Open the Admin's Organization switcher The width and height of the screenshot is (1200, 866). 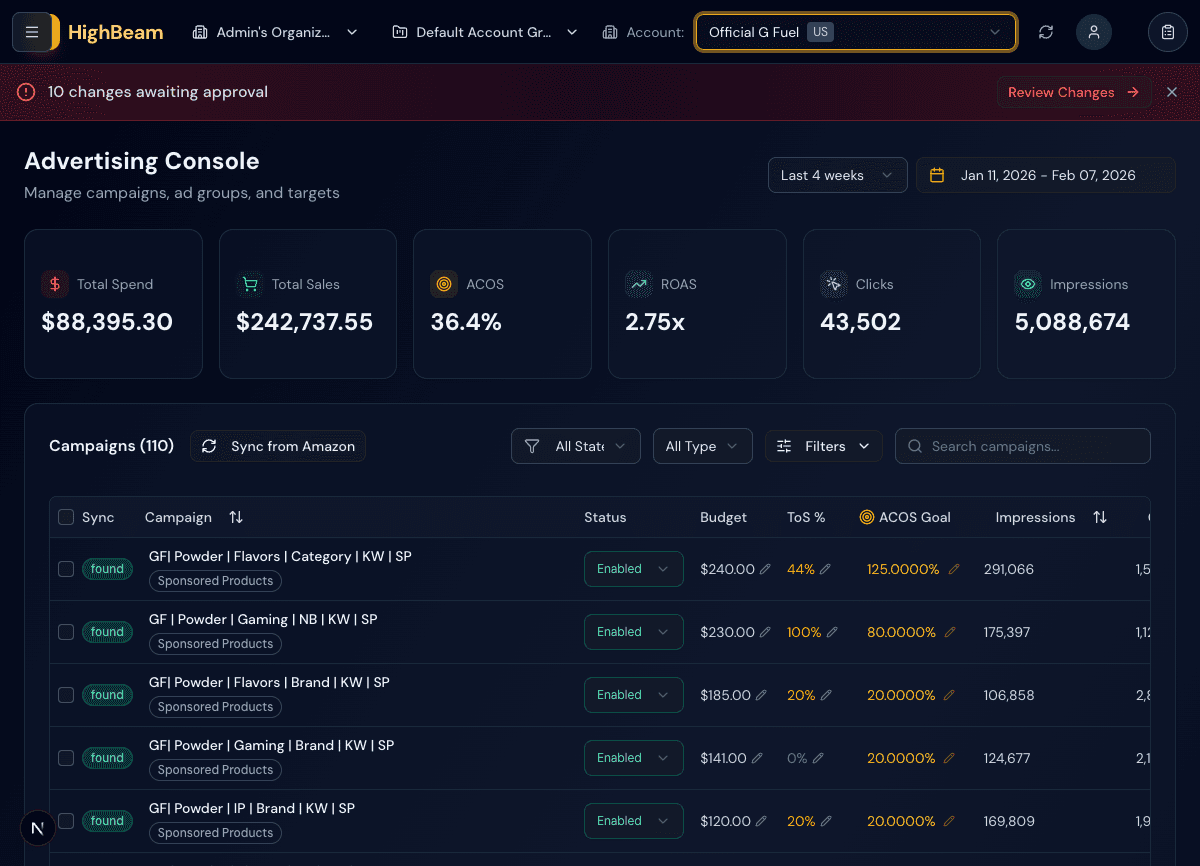pos(275,31)
